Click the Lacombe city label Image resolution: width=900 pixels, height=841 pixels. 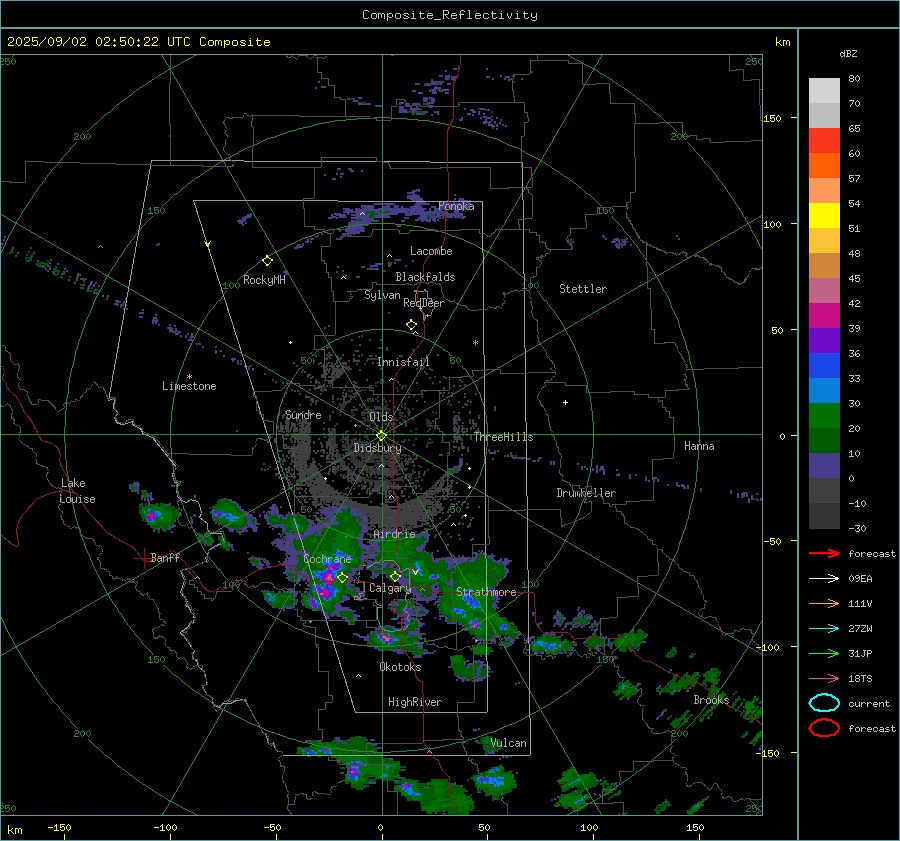pos(431,251)
